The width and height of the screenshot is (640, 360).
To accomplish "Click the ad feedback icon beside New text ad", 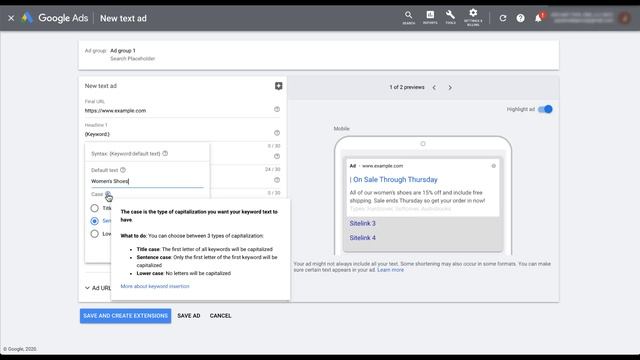I will click(x=278, y=86).
